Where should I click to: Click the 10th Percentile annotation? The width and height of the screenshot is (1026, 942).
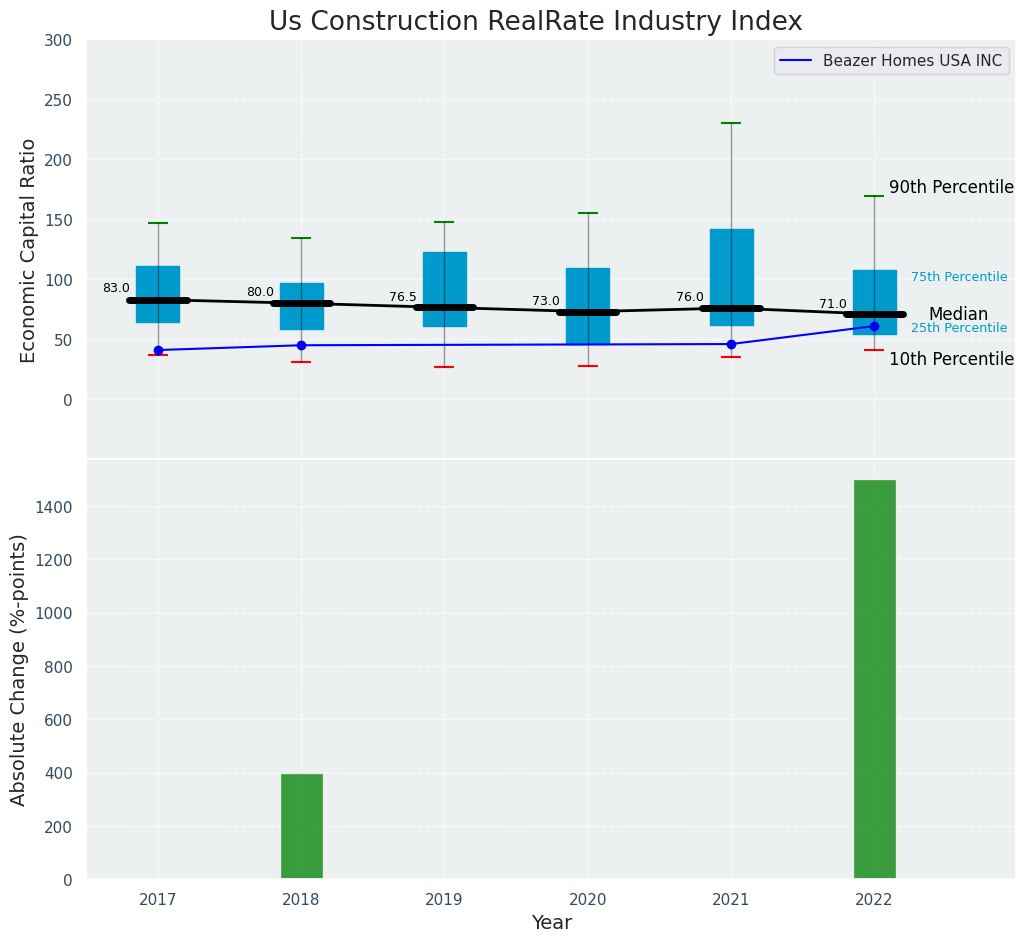point(951,359)
